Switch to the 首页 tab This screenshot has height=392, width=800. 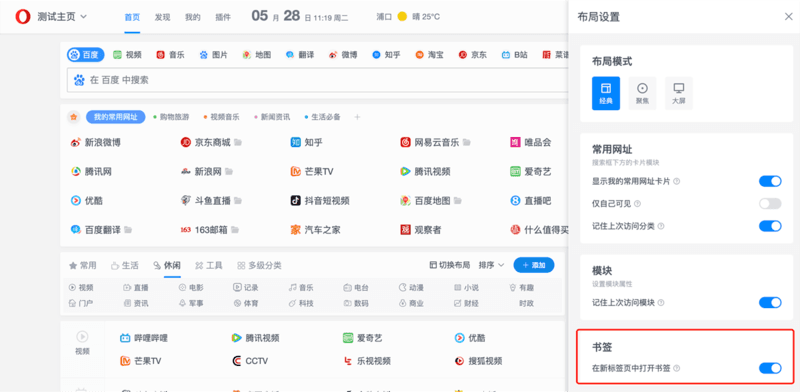click(132, 17)
